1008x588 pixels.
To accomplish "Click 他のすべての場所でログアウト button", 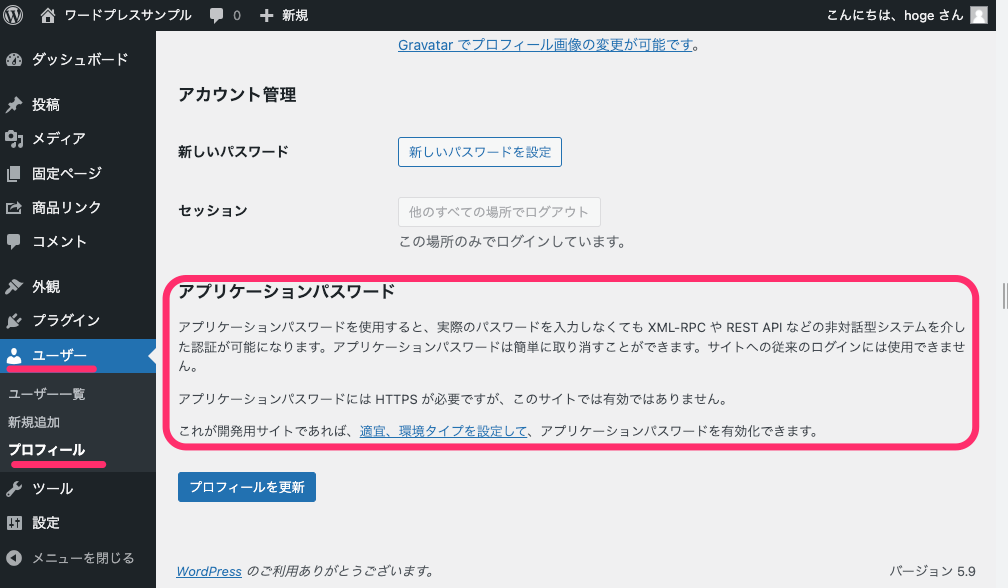I will tap(499, 212).
